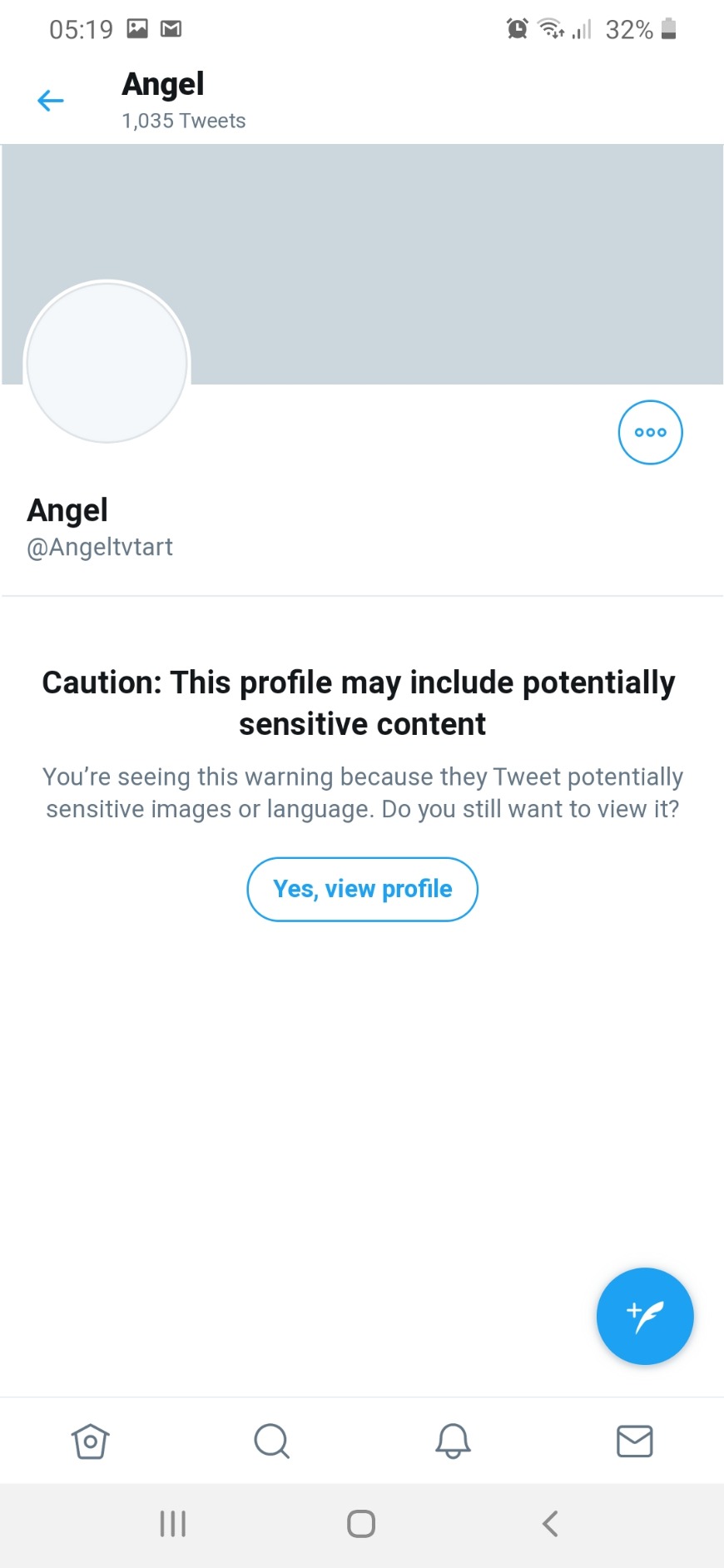Open the Search tab
This screenshot has height=1568, width=724.
271,1441
